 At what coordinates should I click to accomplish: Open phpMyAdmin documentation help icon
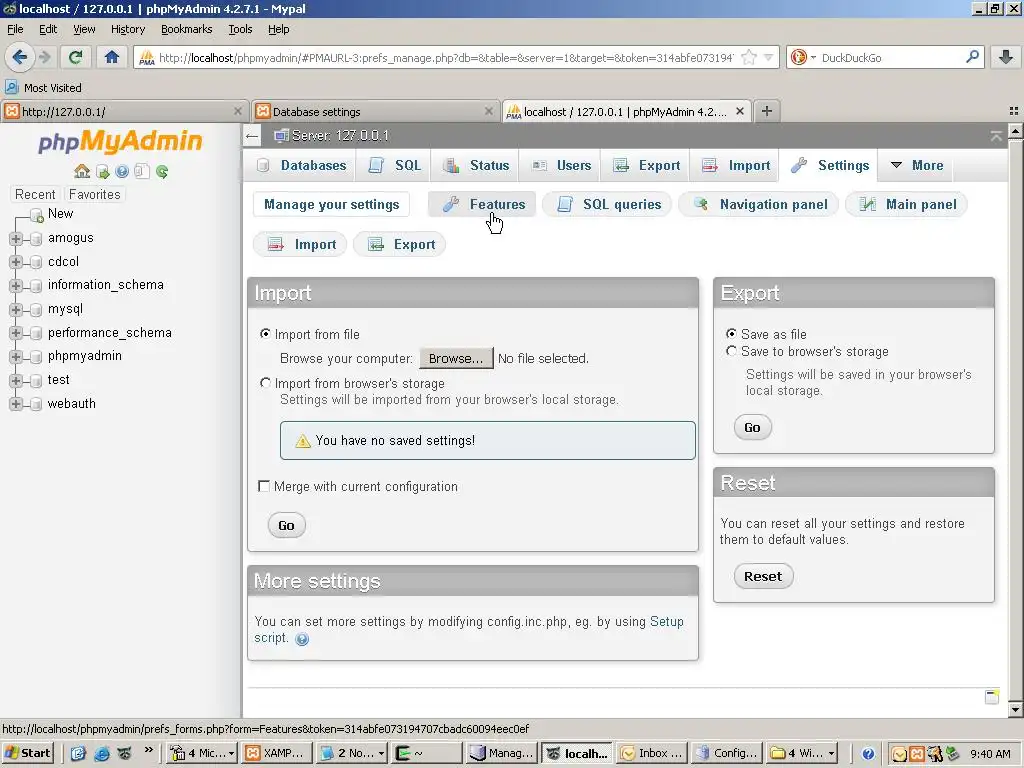[x=122, y=171]
